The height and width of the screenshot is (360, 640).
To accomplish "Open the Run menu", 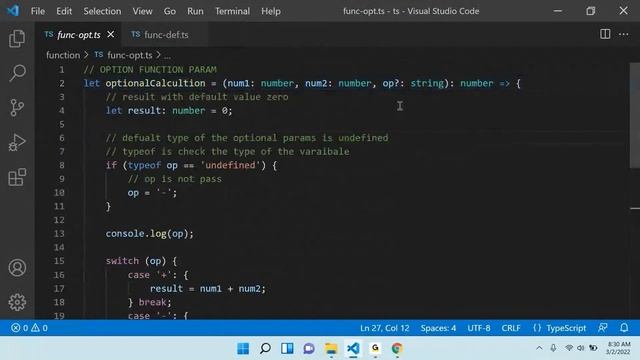I will (x=195, y=11).
